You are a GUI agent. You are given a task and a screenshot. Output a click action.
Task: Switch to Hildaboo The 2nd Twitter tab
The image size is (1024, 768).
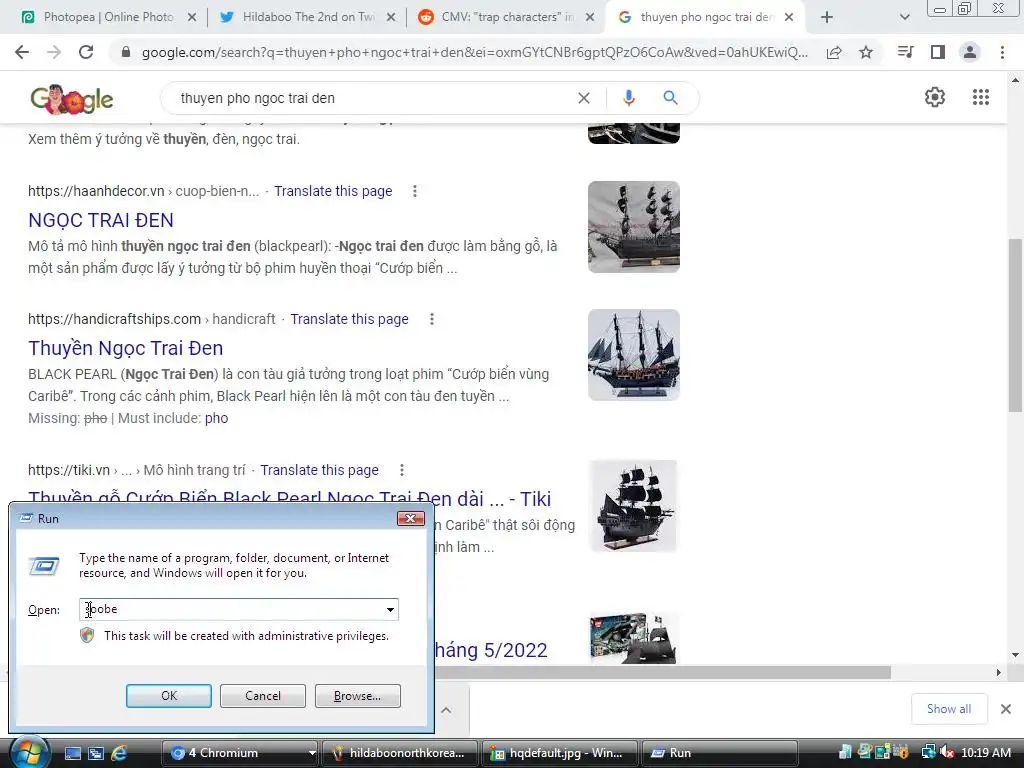(308, 18)
